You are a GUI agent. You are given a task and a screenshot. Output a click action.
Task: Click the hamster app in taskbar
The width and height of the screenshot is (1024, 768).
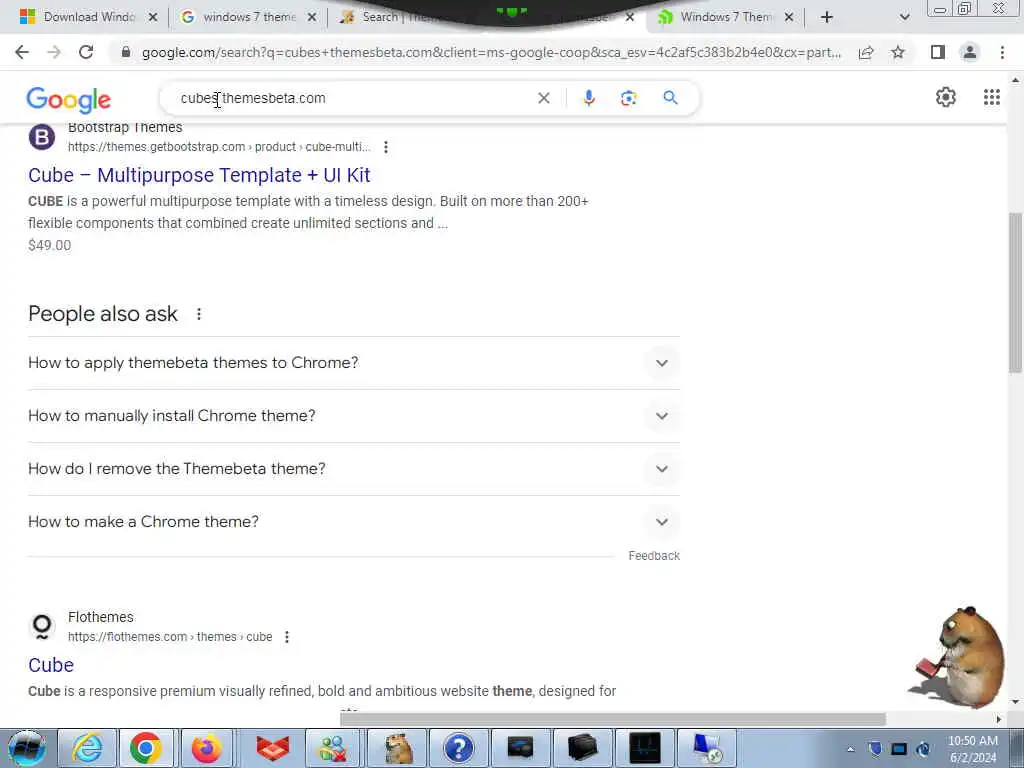(x=398, y=748)
